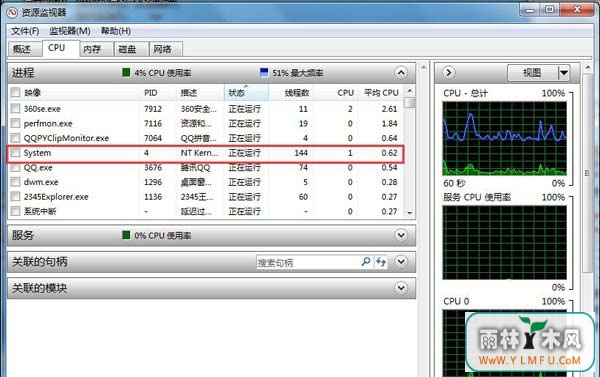Switch to the 网络 tab
The image size is (600, 377).
click(x=166, y=49)
